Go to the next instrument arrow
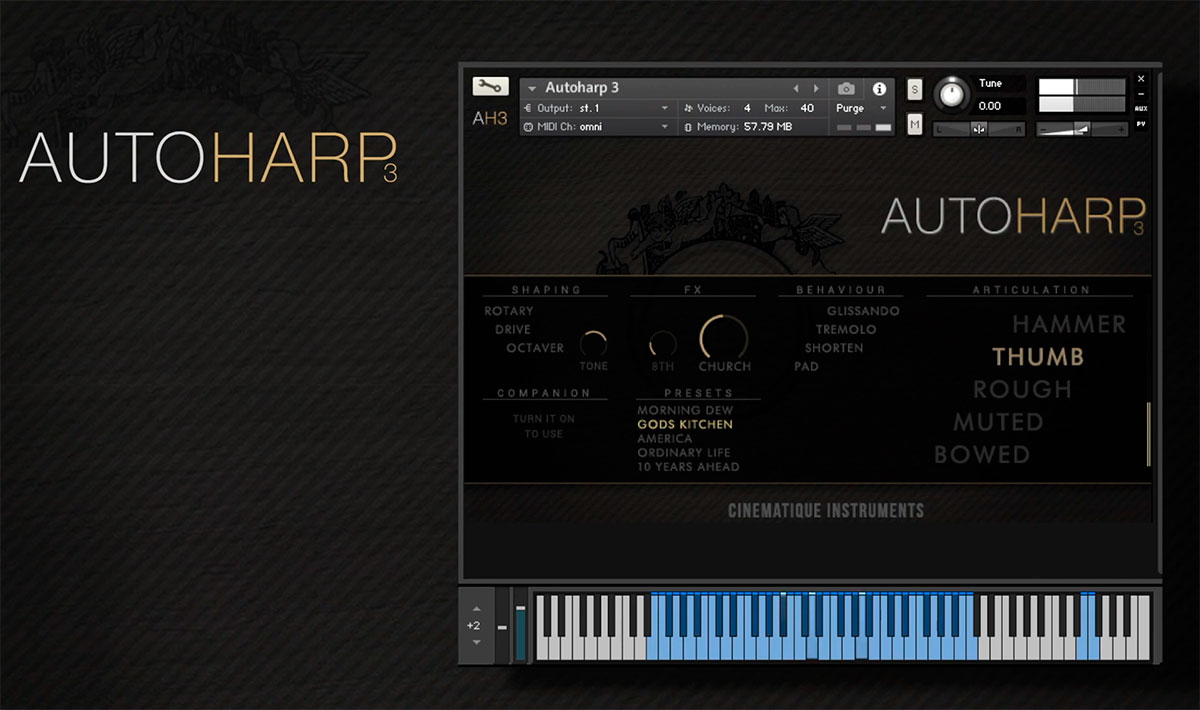The width and height of the screenshot is (1200, 710). tap(817, 89)
